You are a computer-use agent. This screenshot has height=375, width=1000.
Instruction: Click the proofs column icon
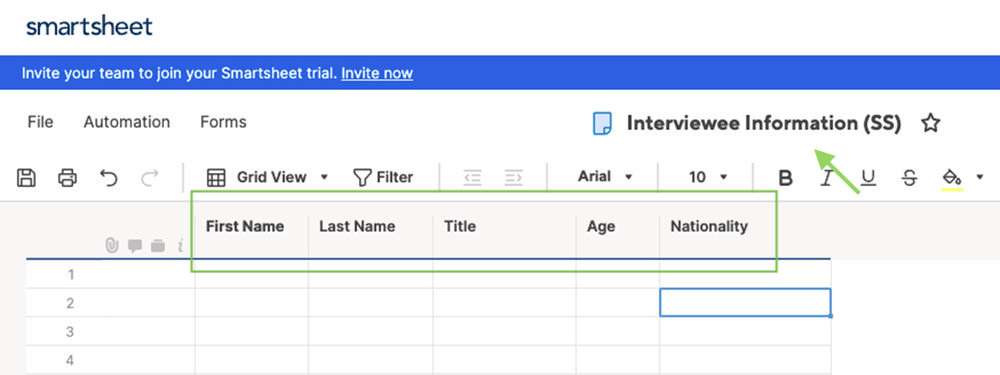[x=158, y=246]
